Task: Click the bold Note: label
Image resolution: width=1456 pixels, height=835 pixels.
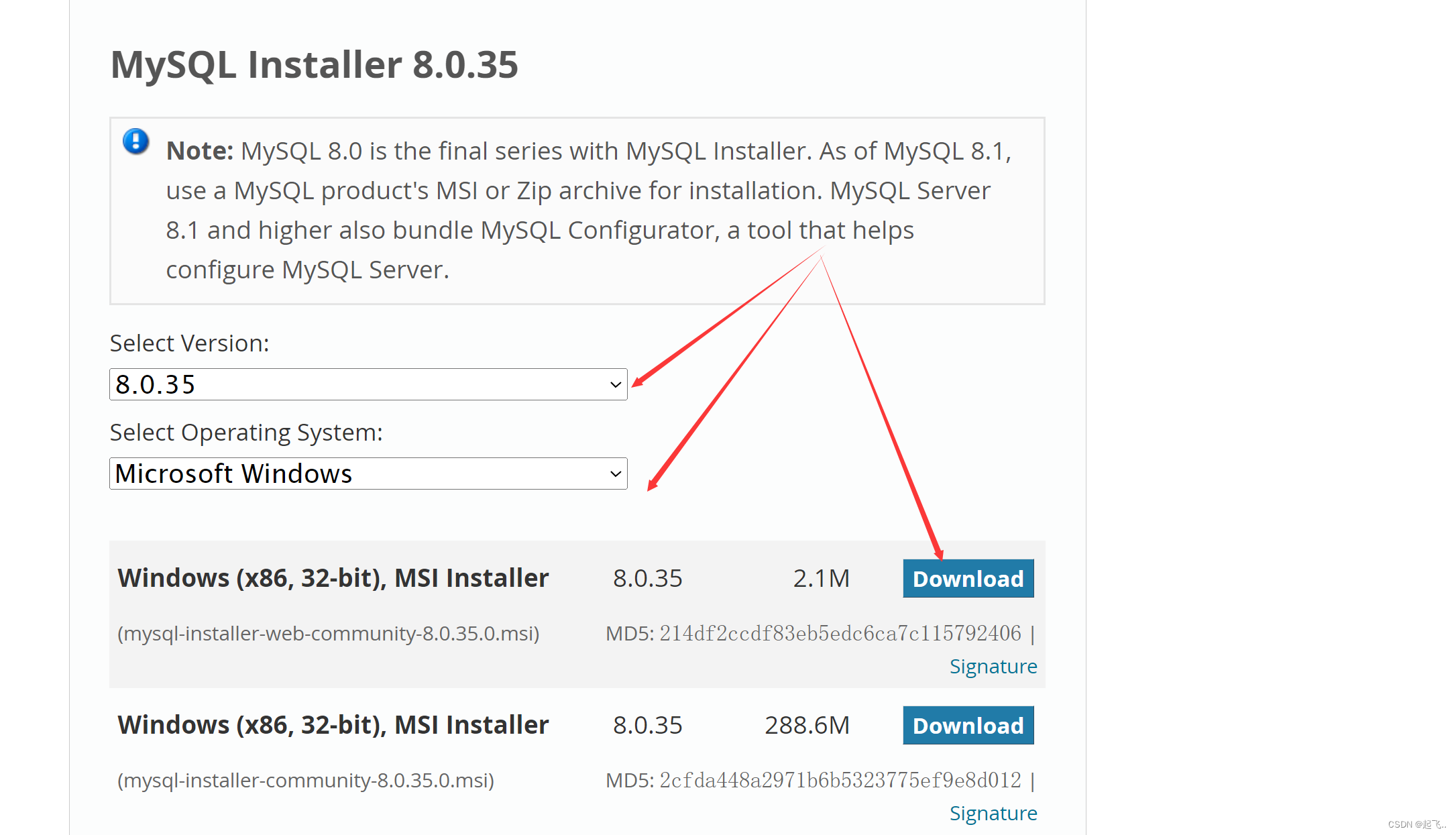Action: [199, 151]
